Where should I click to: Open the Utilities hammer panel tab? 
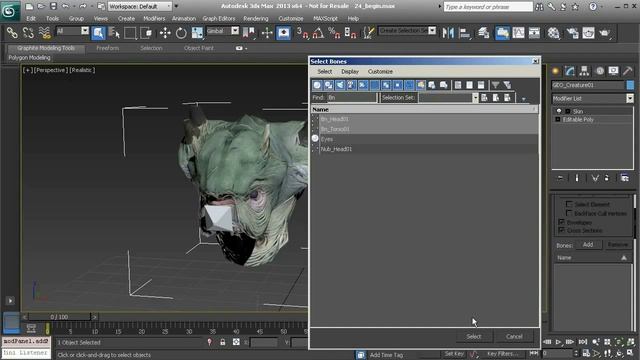(628, 71)
